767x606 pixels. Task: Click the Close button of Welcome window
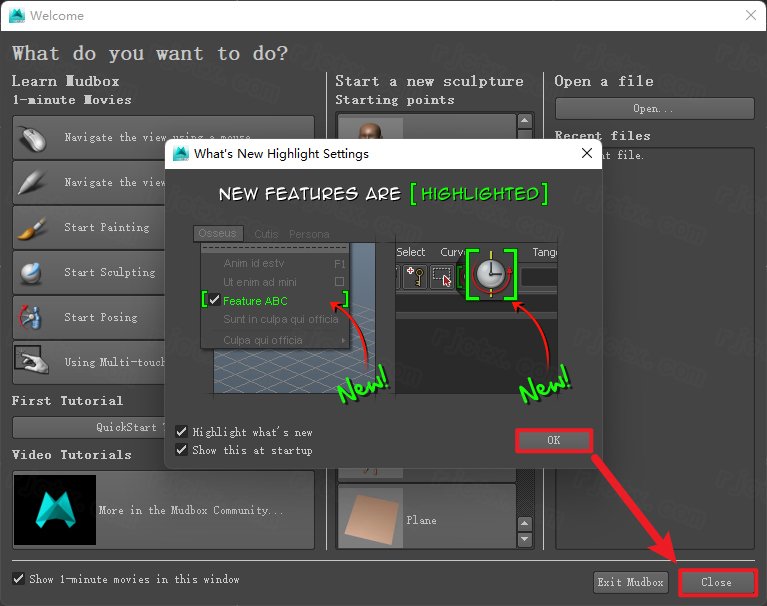tap(717, 582)
